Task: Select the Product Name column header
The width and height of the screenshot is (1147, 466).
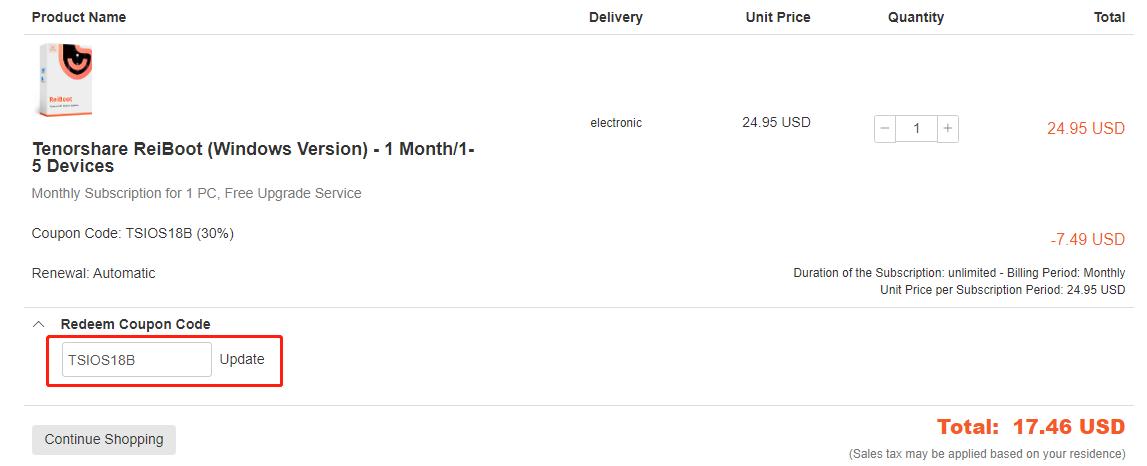Action: pyautogui.click(x=79, y=17)
